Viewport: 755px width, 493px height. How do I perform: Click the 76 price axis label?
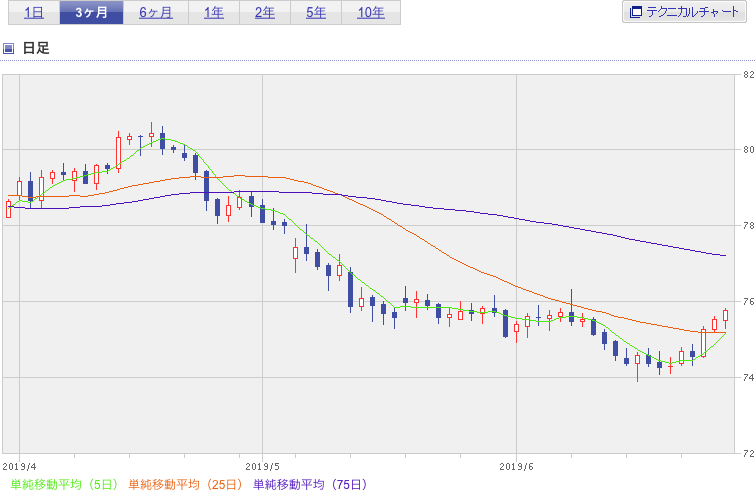tap(748, 301)
